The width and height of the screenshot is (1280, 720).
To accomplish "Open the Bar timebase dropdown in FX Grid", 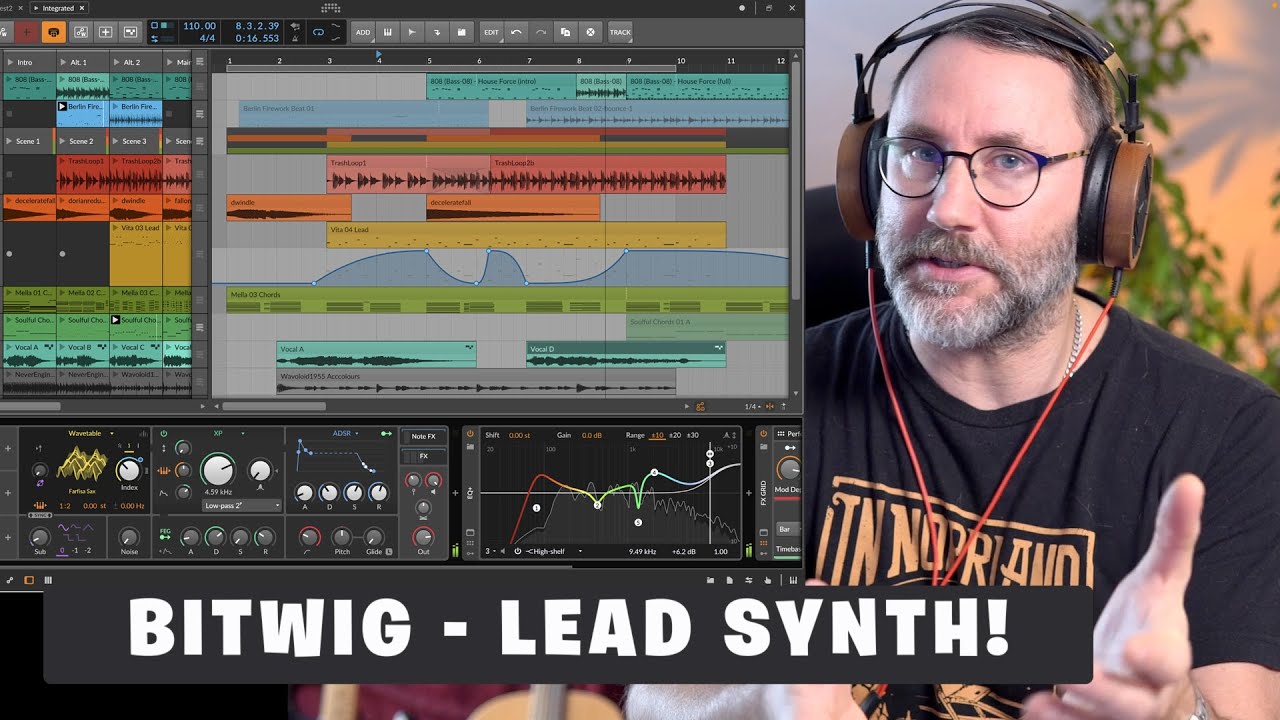I will [788, 529].
